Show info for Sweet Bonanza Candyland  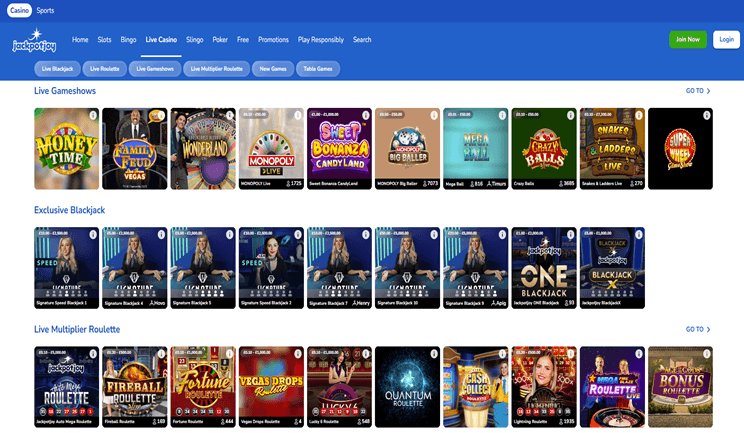tap(366, 115)
